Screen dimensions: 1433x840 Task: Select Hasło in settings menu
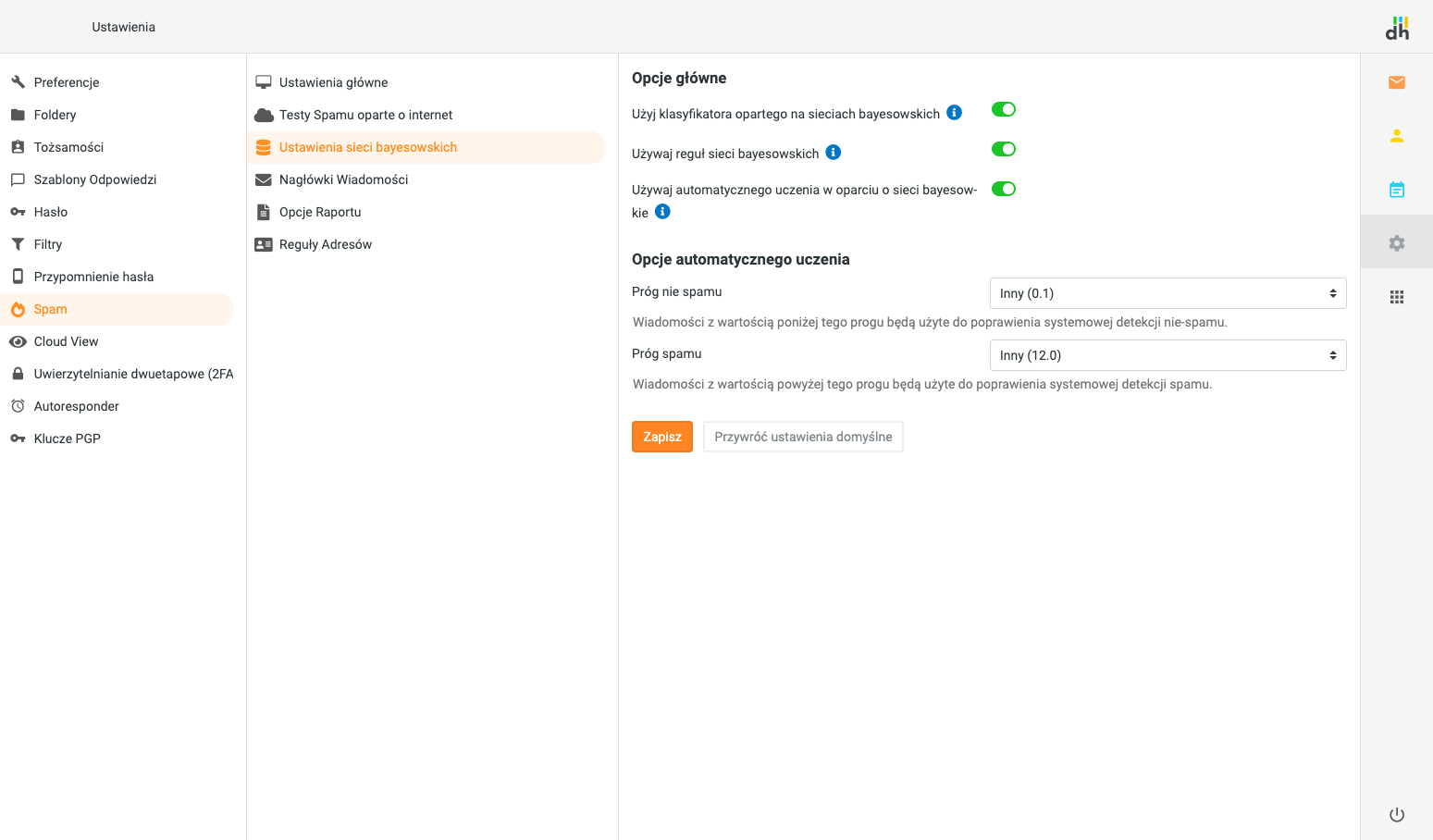pyautogui.click(x=117, y=212)
